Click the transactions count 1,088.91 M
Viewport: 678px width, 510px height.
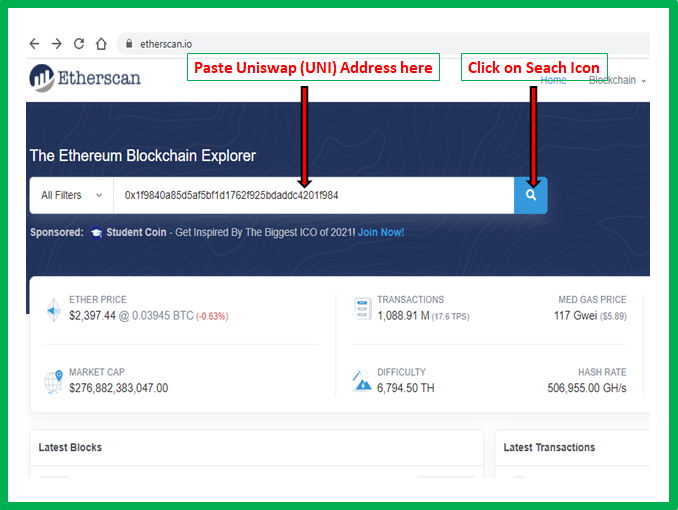403,316
